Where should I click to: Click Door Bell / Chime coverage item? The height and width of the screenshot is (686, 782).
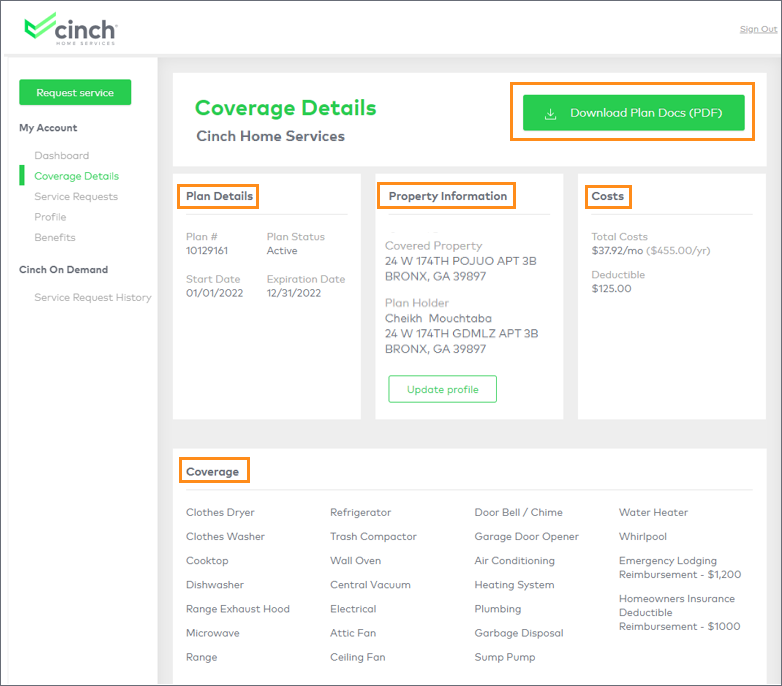[x=519, y=512]
